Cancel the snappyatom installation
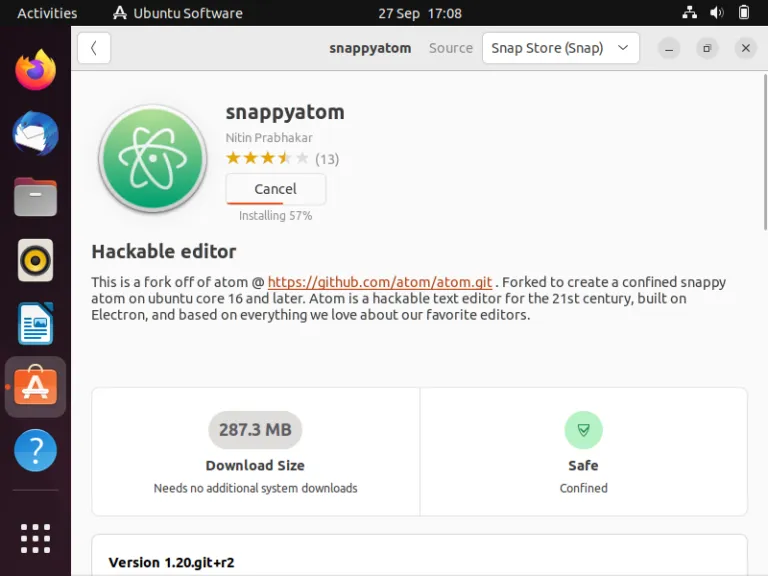 (275, 189)
